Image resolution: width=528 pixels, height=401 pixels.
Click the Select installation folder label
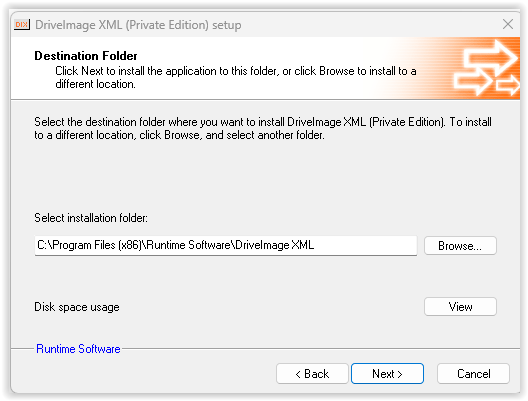click(91, 218)
